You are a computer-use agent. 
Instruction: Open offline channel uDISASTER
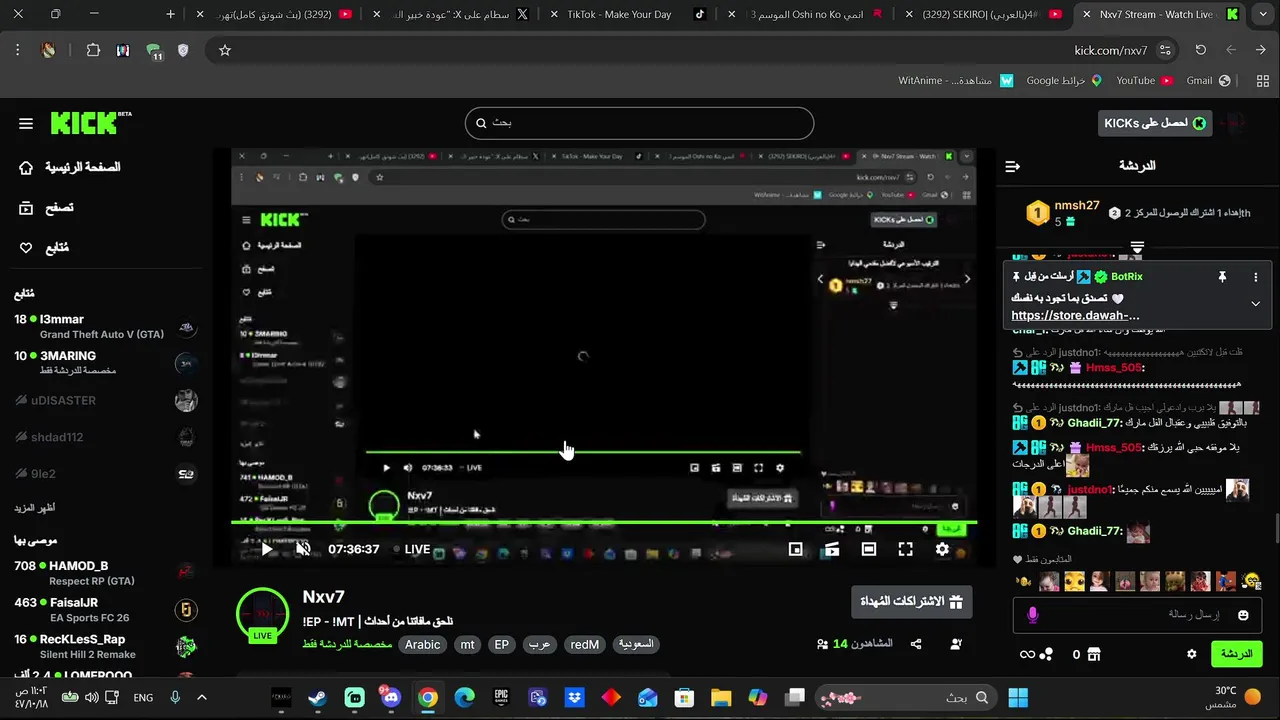pos(105,401)
